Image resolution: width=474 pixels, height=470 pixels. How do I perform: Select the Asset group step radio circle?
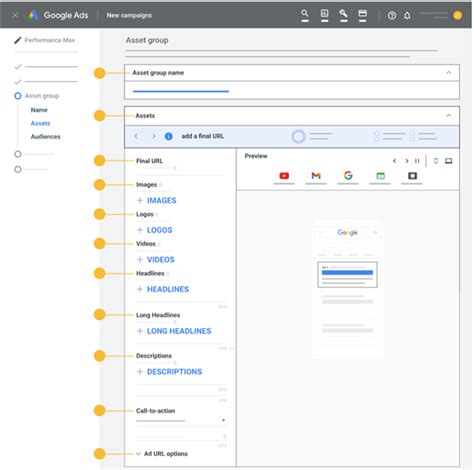(18, 96)
